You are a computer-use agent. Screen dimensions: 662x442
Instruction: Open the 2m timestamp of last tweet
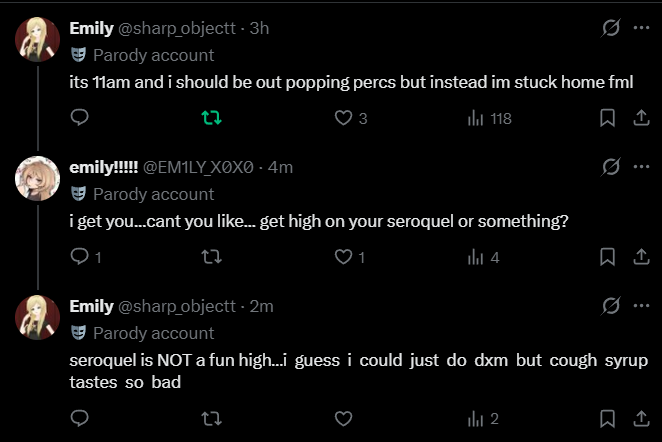coord(261,306)
